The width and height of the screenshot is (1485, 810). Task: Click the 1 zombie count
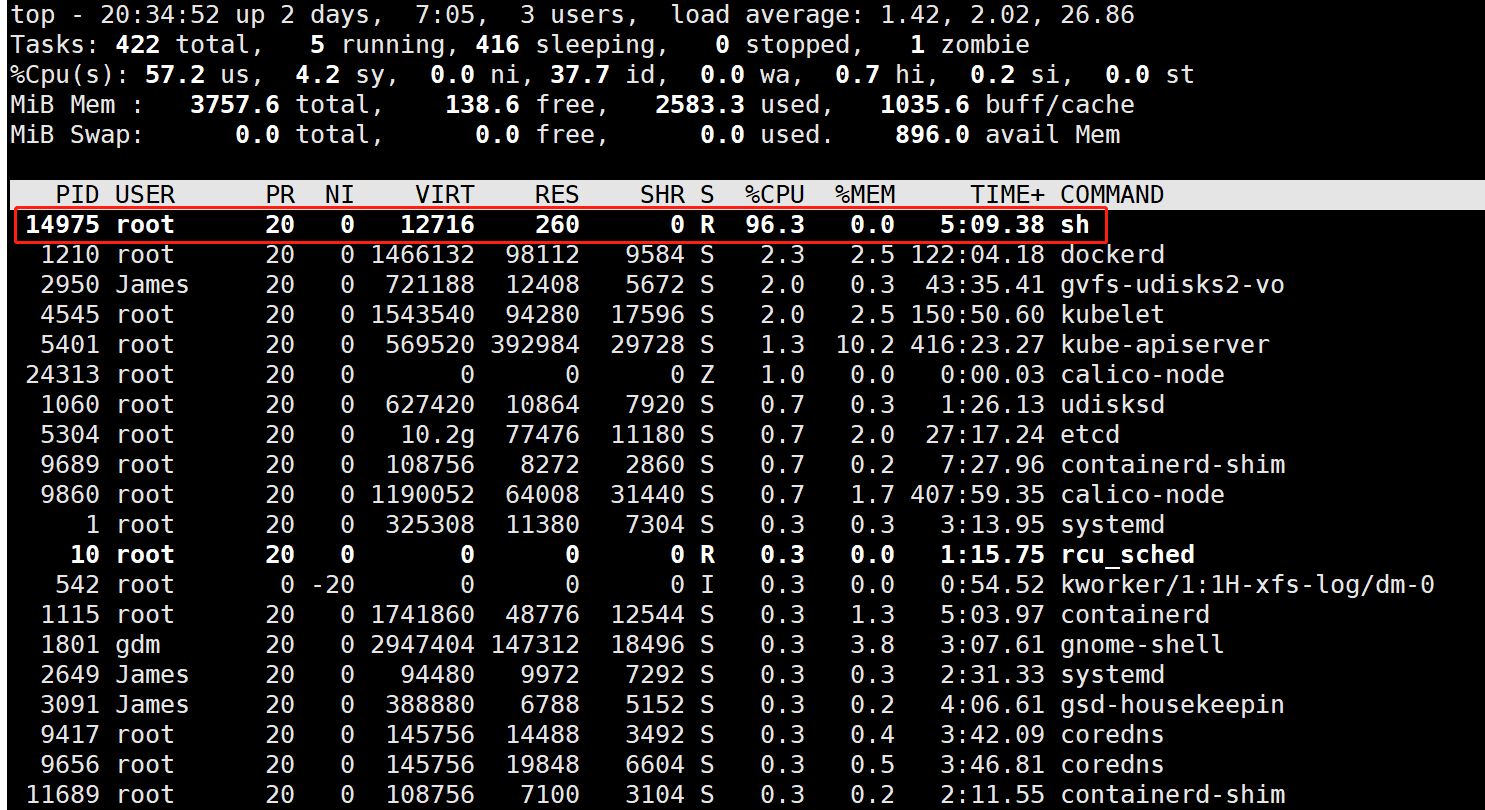pos(918,45)
